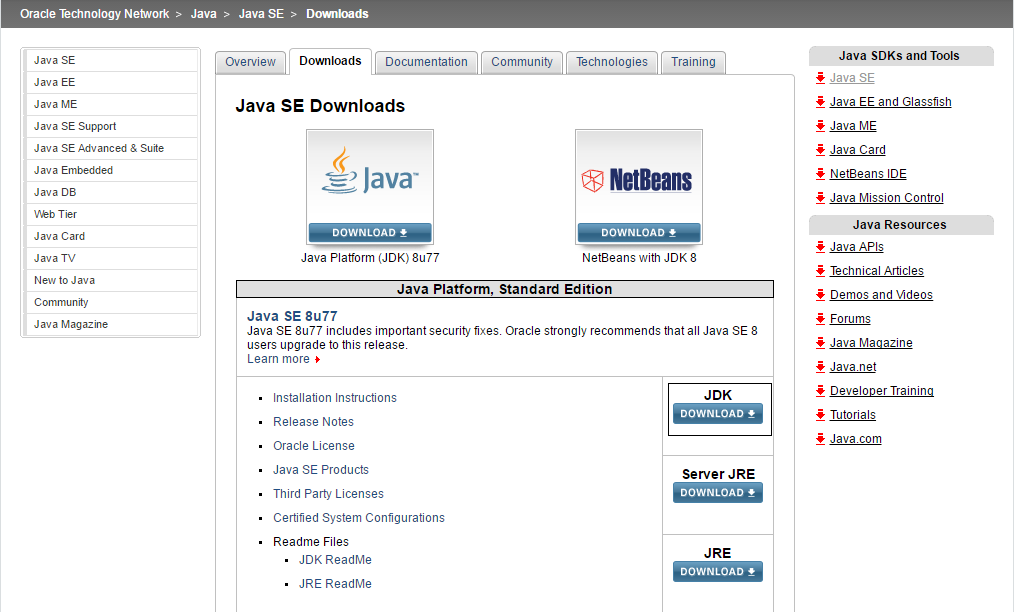Screen dimensions: 1014x612
Task: Open Java SE Advanced & Suite sidebar item
Action: click(111, 148)
